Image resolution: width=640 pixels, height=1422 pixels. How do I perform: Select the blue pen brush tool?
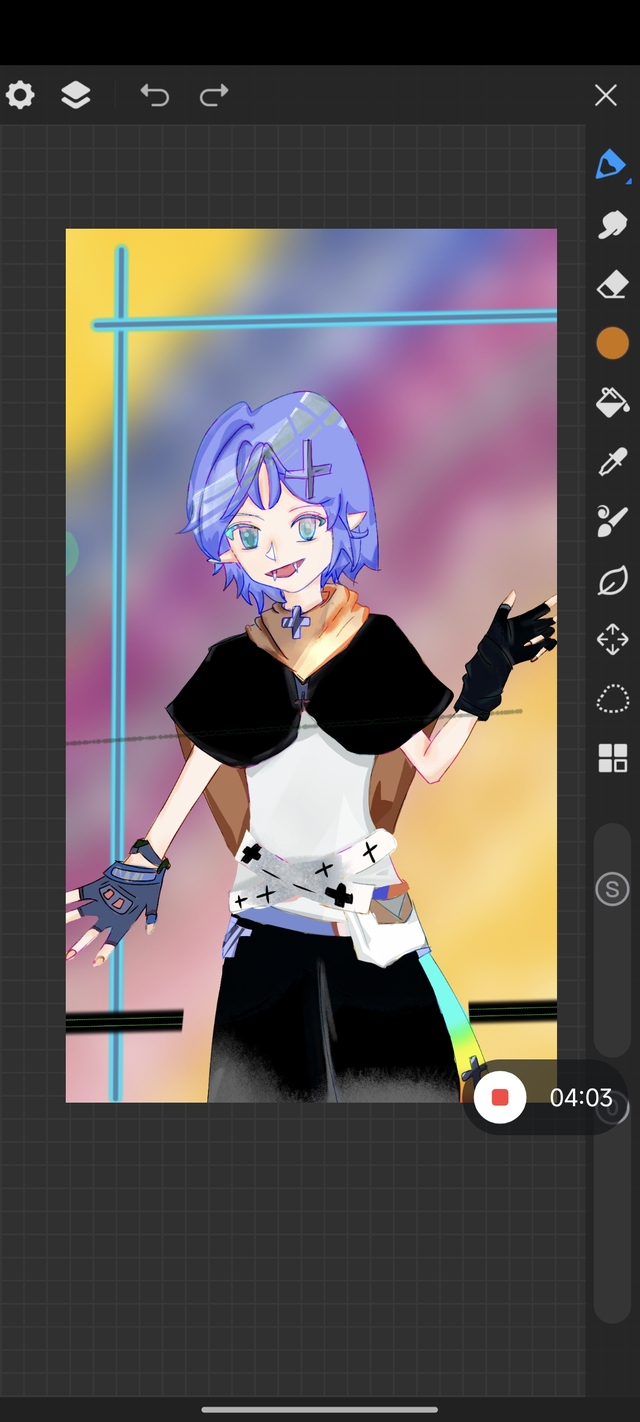[x=611, y=165]
